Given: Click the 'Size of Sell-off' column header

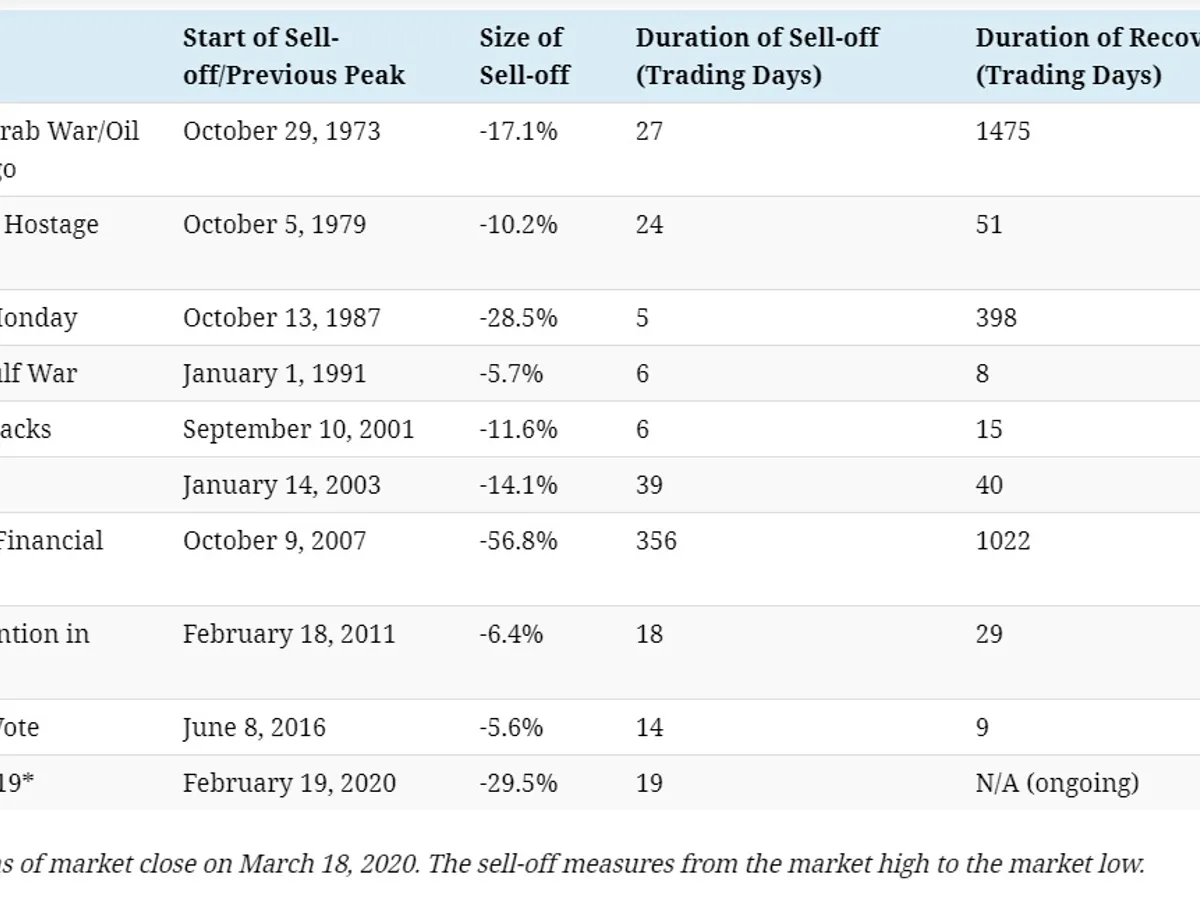Looking at the screenshot, I should (524, 56).
